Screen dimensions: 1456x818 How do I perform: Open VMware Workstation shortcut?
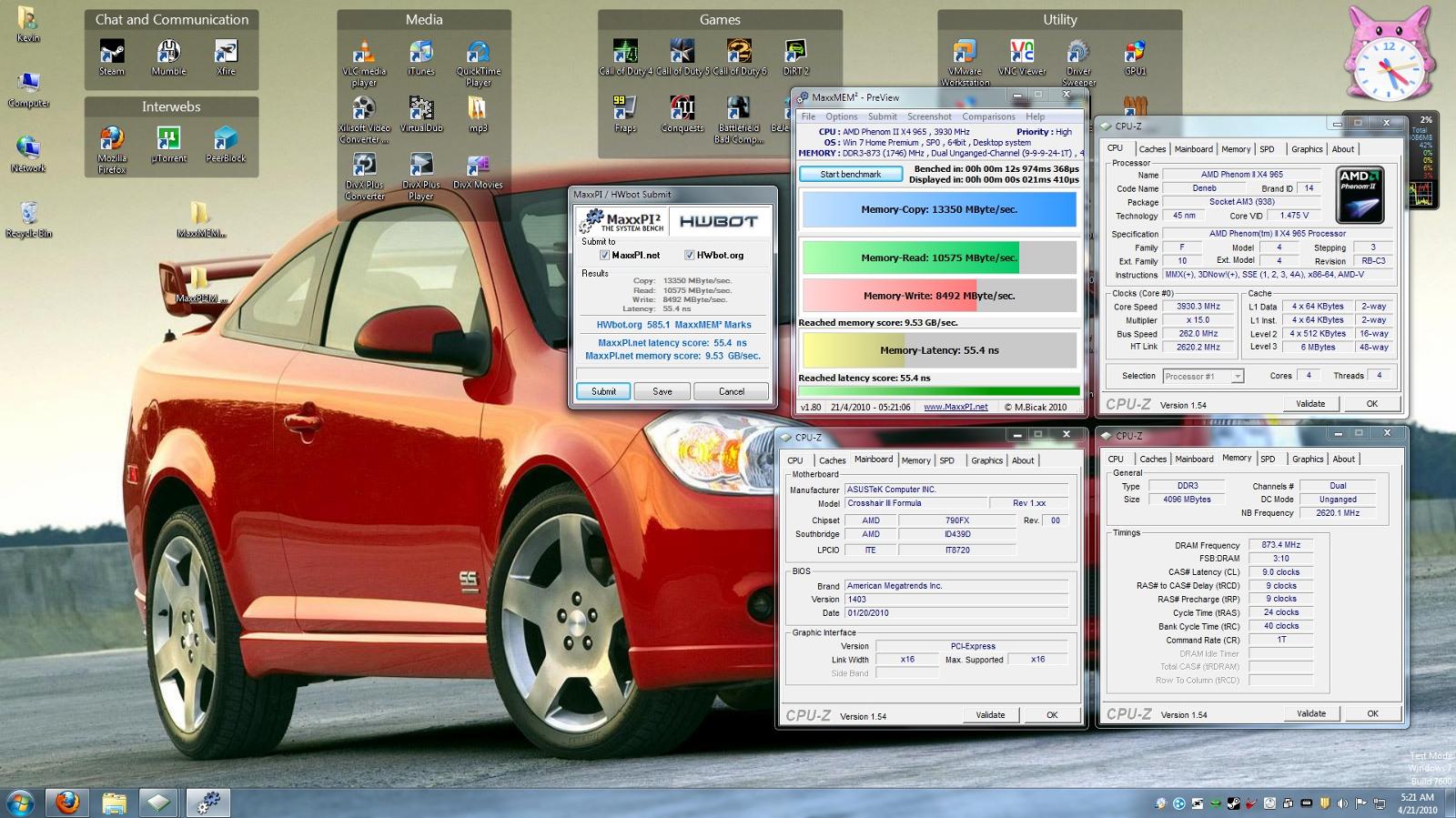pos(965,63)
